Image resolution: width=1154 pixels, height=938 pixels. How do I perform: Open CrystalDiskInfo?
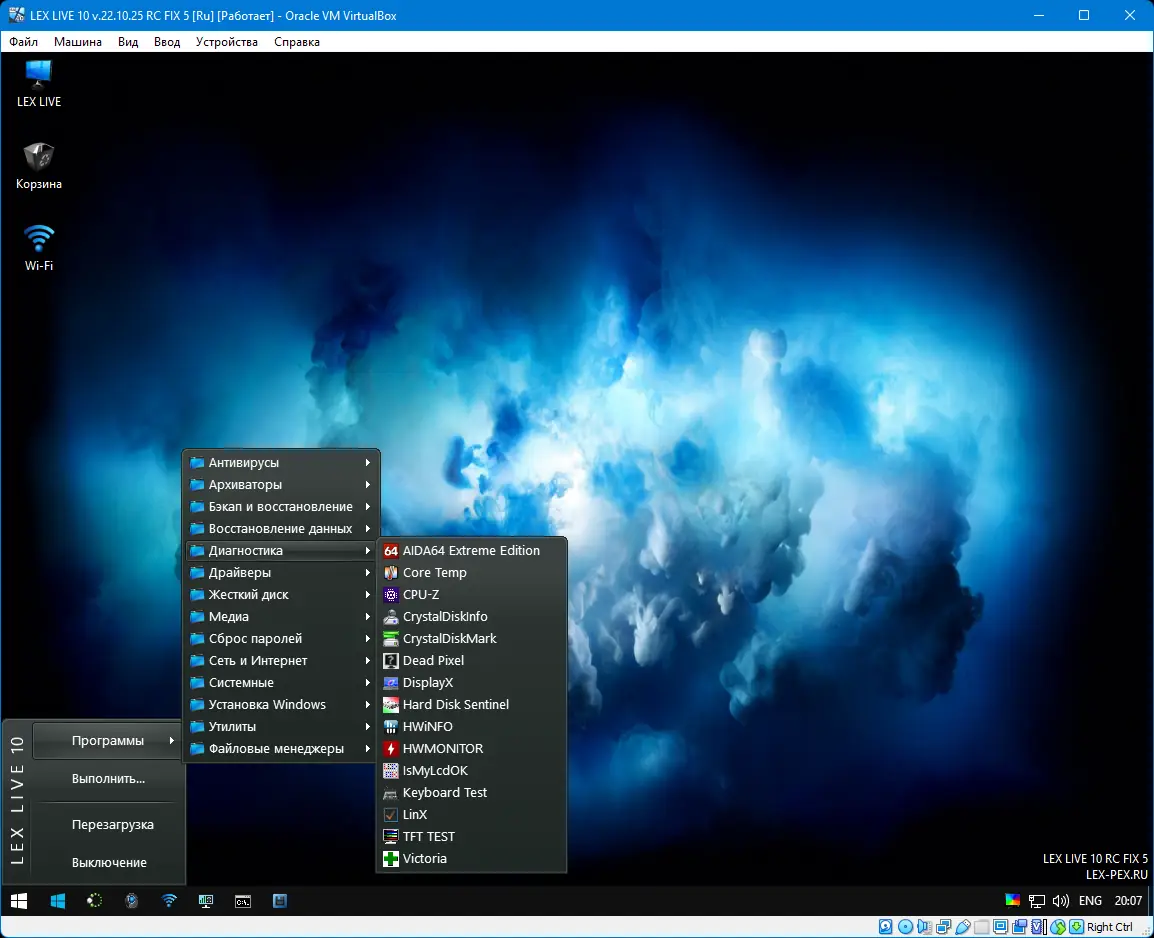pyautogui.click(x=471, y=617)
